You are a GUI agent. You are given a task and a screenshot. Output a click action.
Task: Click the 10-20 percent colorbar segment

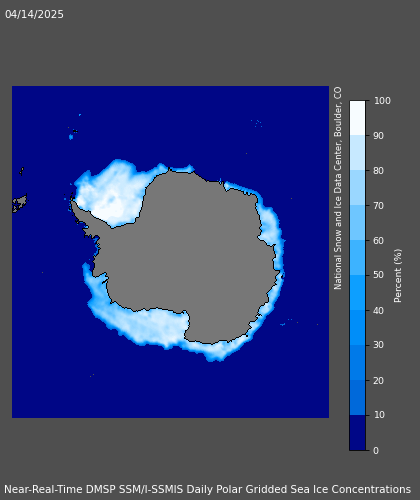click(x=357, y=397)
